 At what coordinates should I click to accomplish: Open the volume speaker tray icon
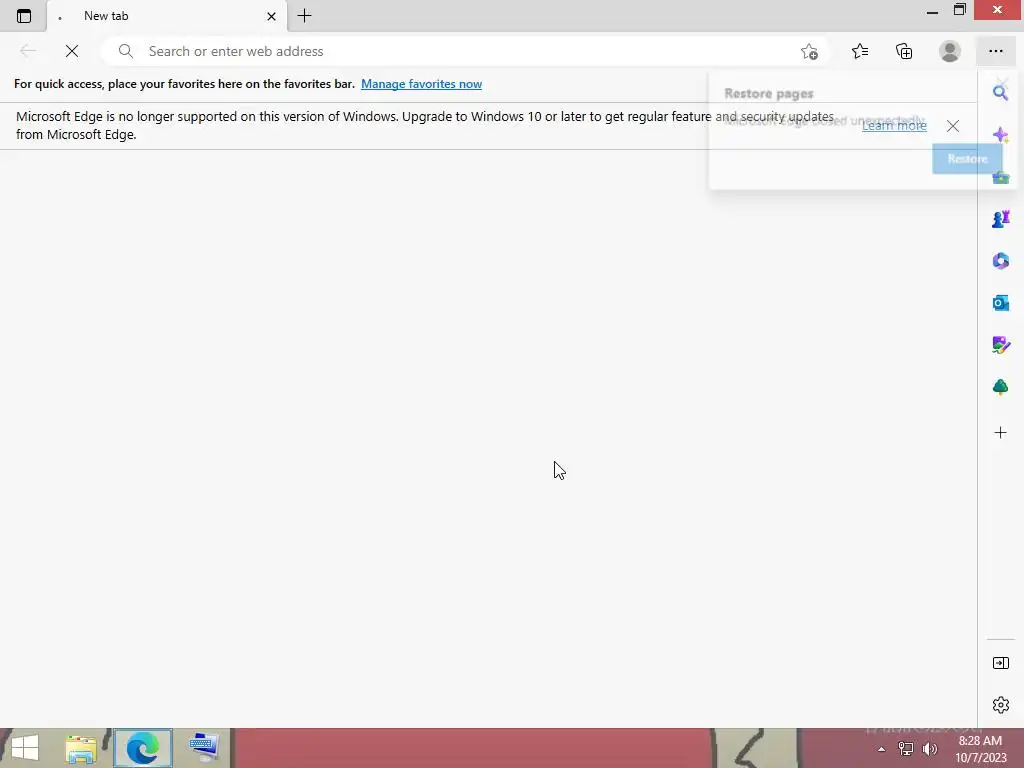tap(929, 749)
